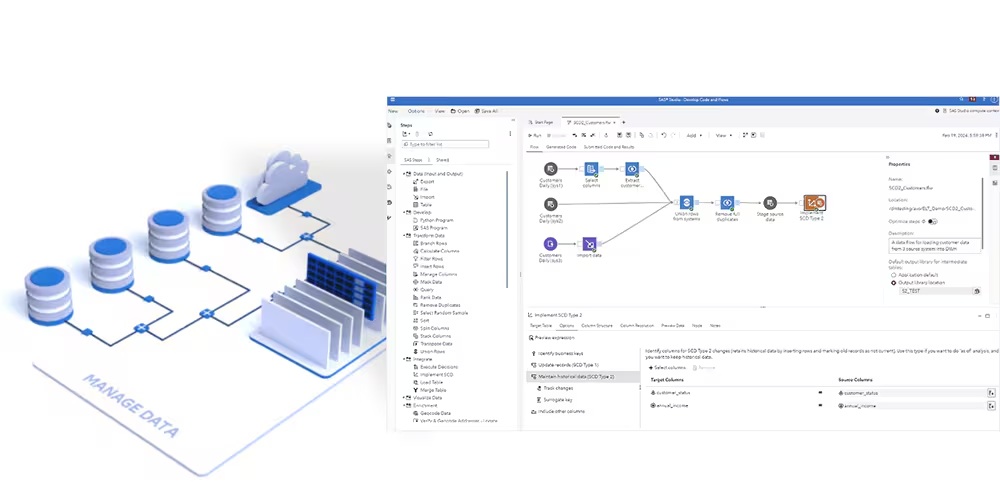Open the Add dropdown in flow toolbar

694,135
